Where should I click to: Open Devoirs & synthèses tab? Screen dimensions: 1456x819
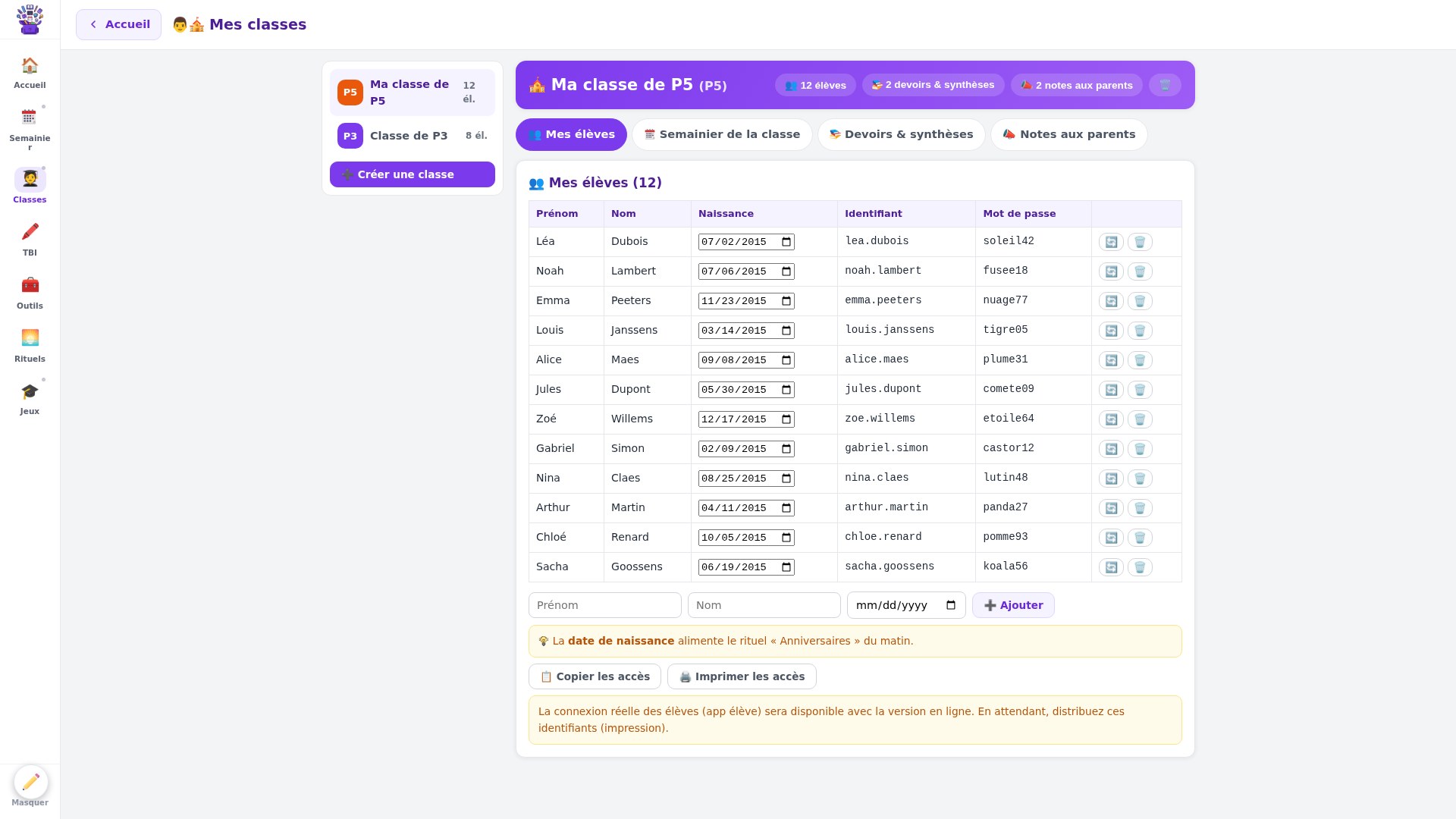tap(901, 134)
